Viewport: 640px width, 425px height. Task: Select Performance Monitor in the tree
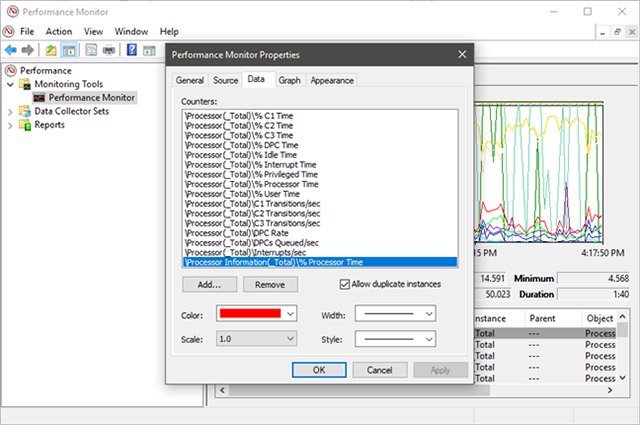(91, 98)
